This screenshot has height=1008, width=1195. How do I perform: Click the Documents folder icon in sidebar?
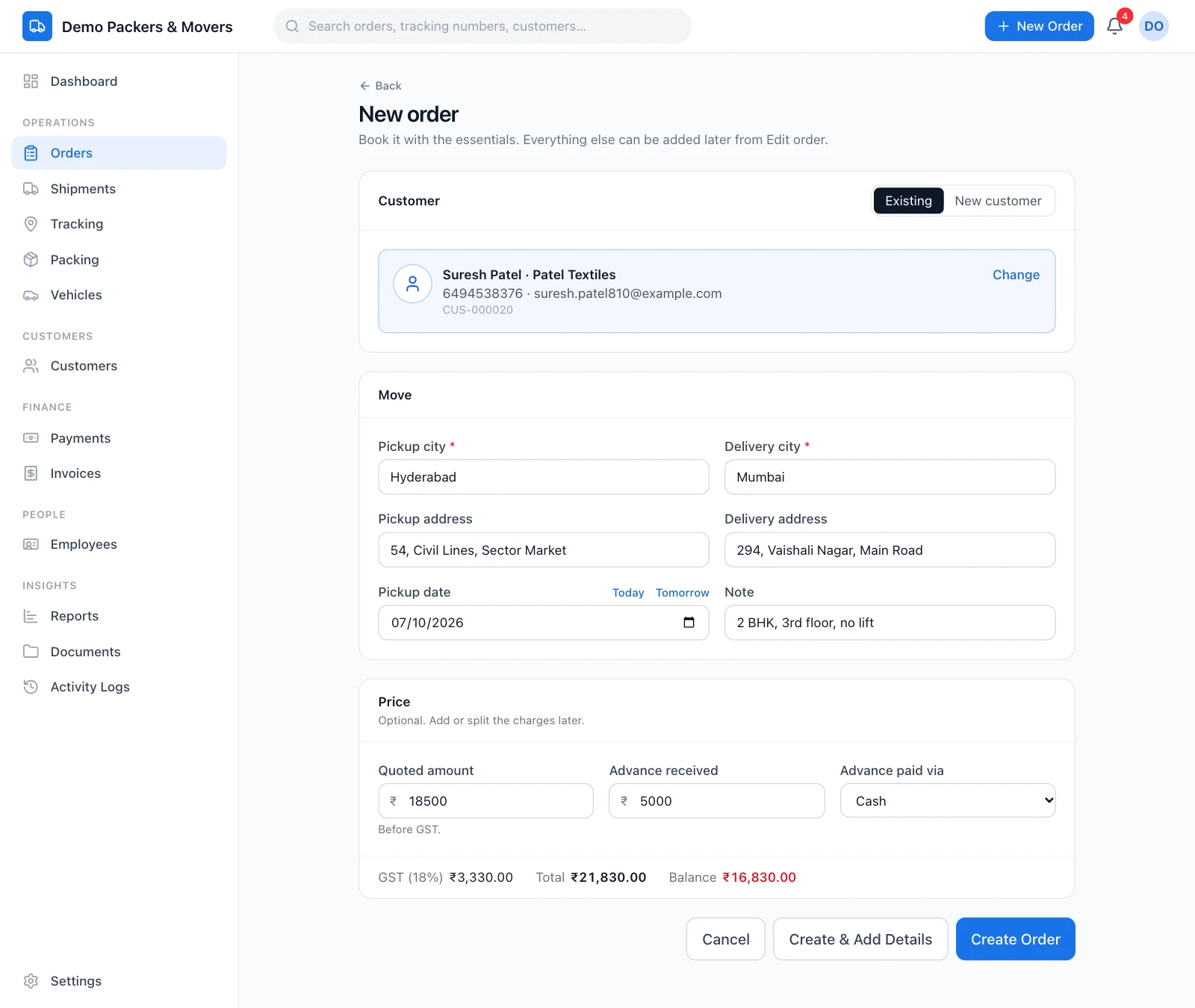[x=31, y=652]
